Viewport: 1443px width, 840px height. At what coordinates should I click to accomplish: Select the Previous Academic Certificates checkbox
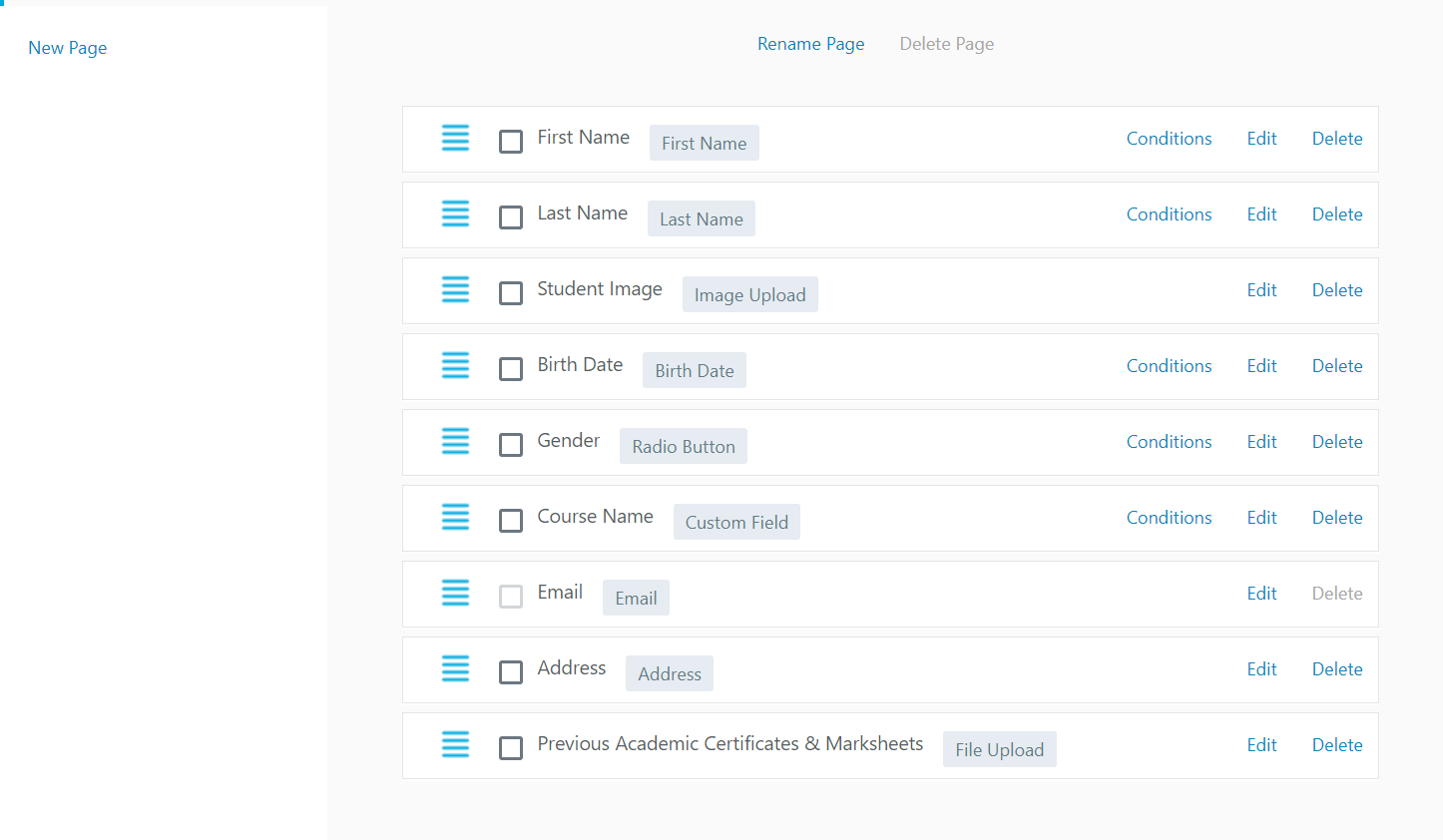(x=511, y=748)
